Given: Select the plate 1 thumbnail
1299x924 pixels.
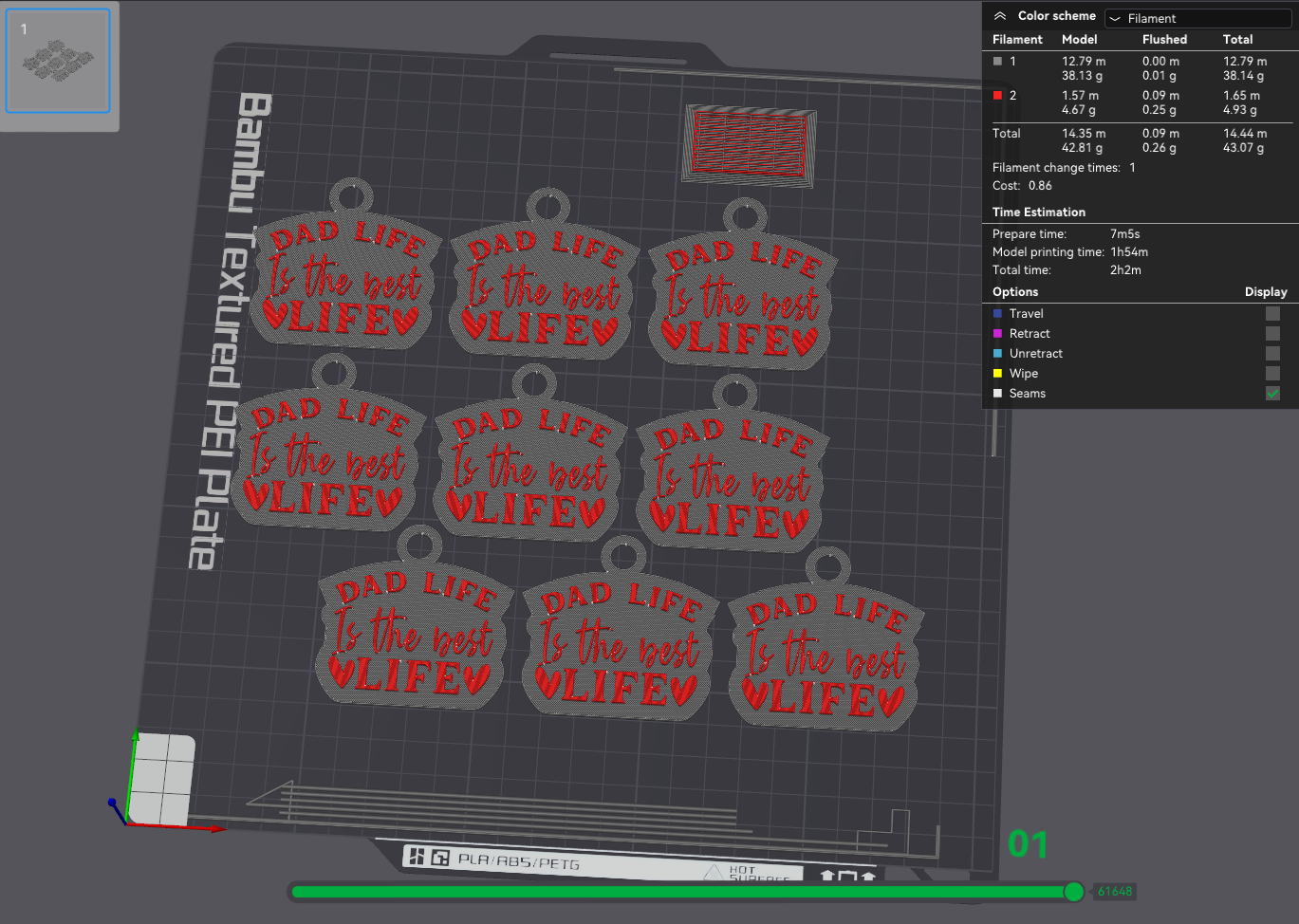Looking at the screenshot, I should coord(59,62).
